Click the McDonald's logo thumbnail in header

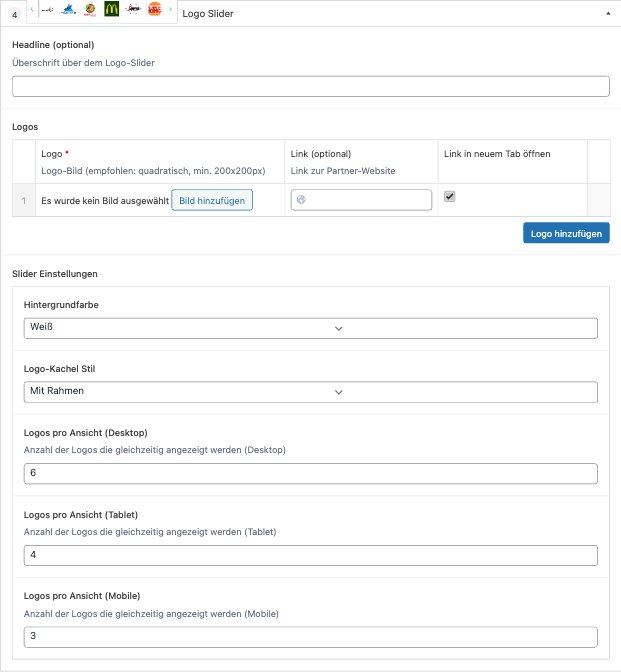point(111,10)
